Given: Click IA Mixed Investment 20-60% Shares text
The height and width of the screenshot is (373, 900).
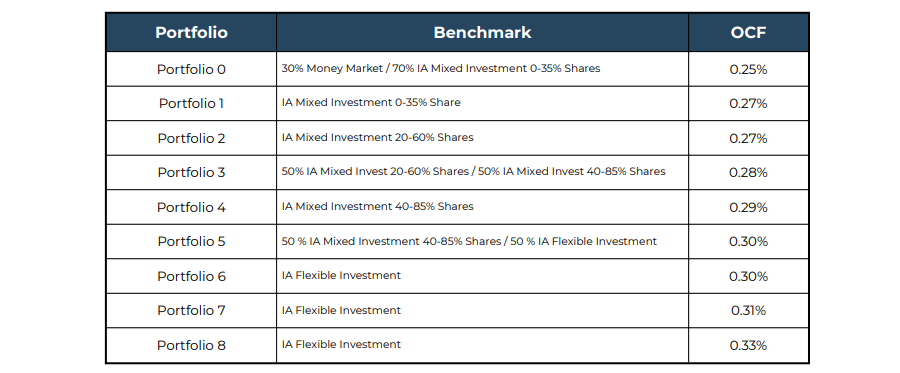Looking at the screenshot, I should pos(377,138).
